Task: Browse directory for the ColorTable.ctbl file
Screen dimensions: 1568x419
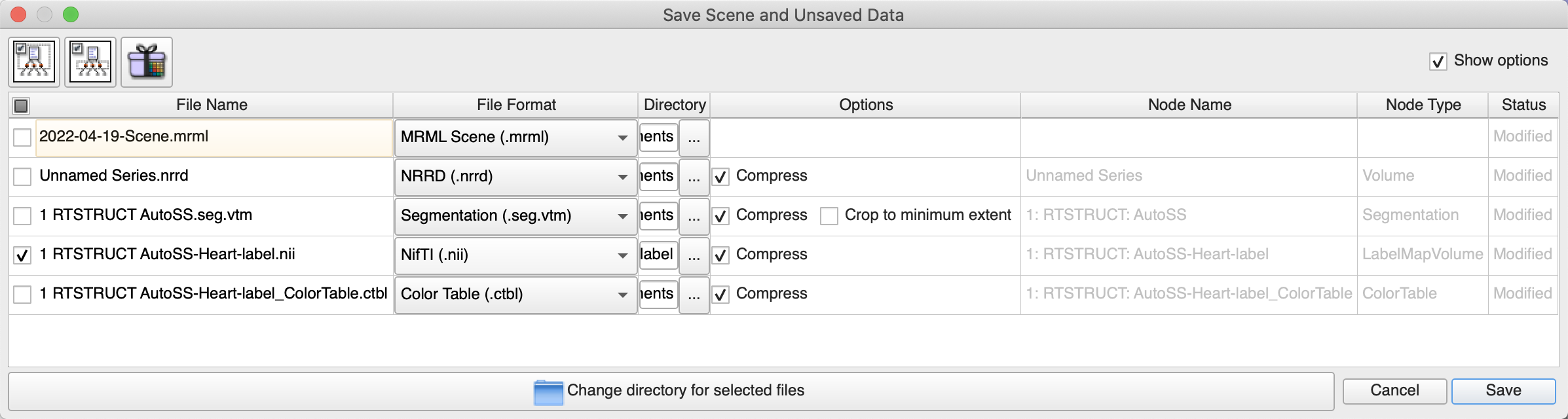Action: tap(694, 295)
